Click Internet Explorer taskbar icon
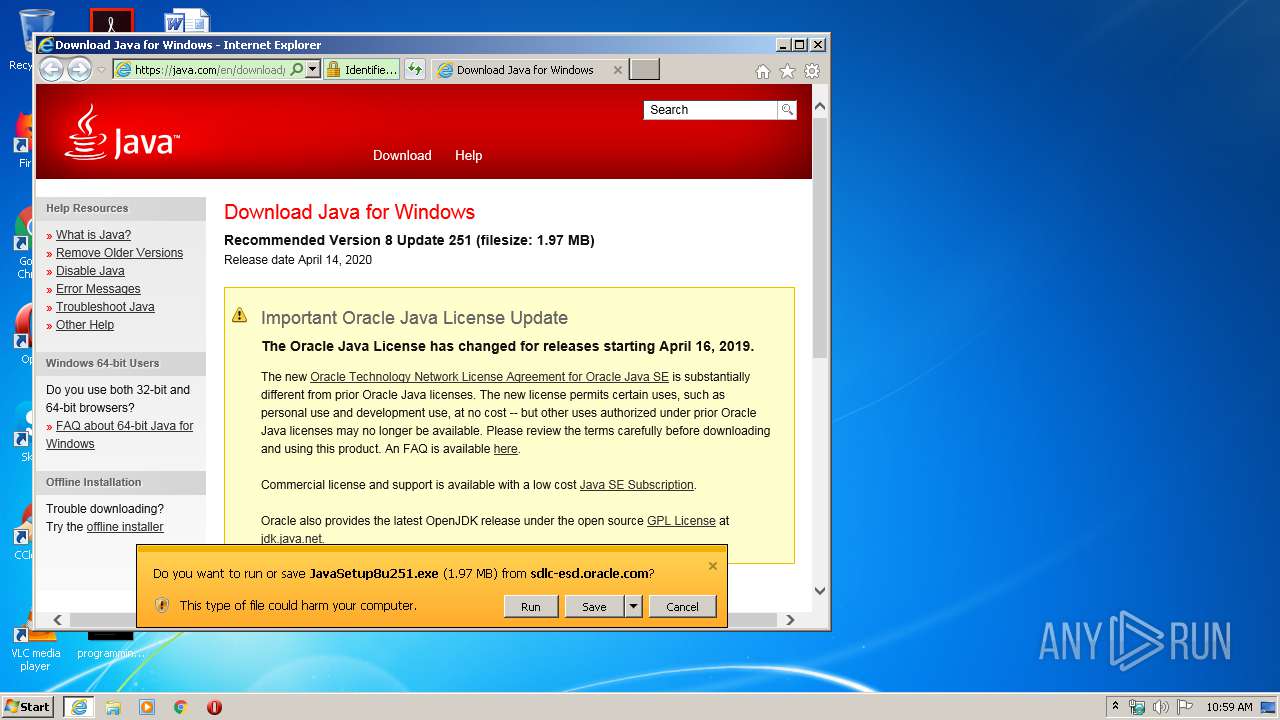1280x720 pixels. tap(79, 707)
